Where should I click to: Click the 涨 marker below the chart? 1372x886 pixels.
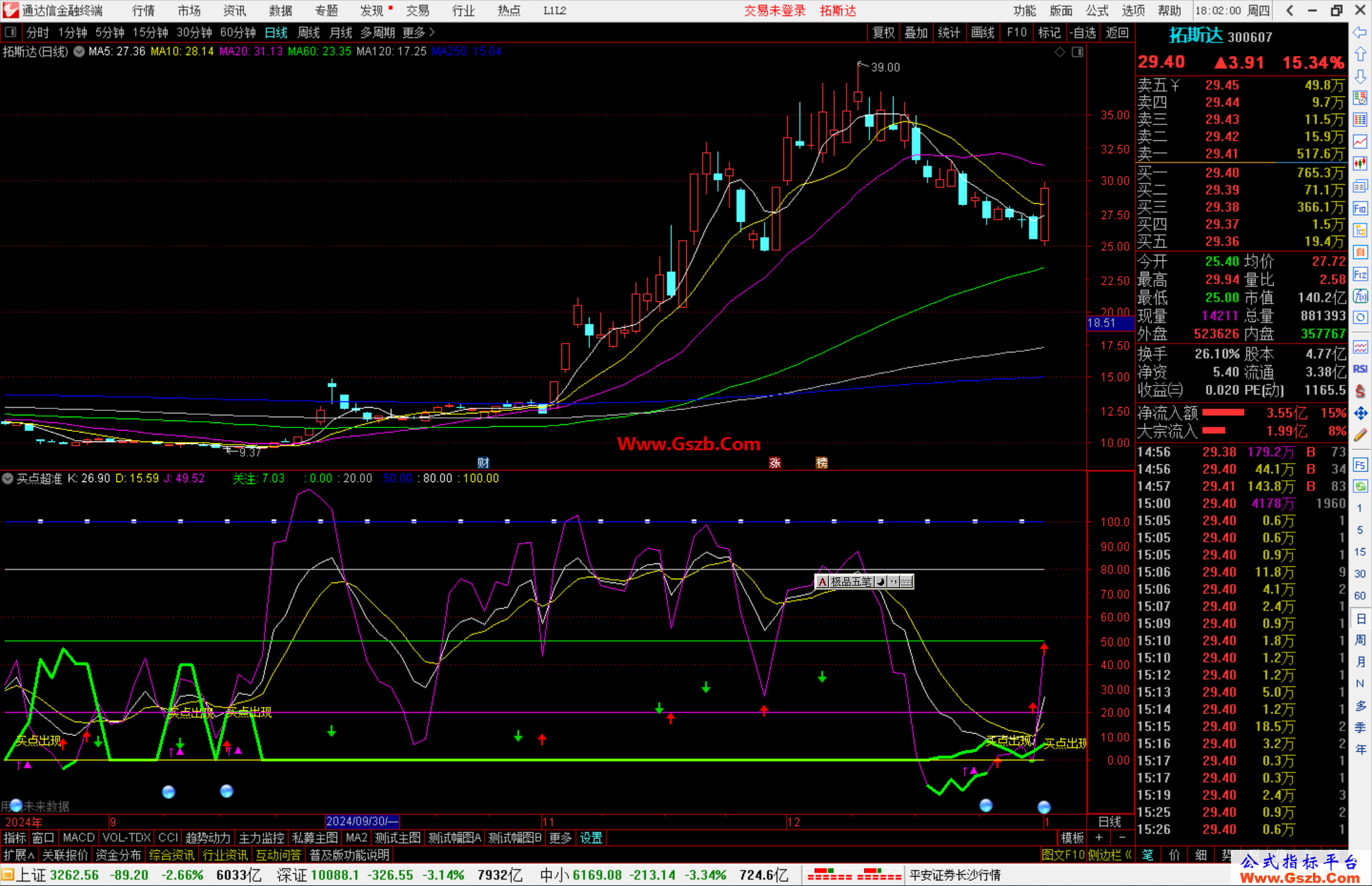[775, 463]
